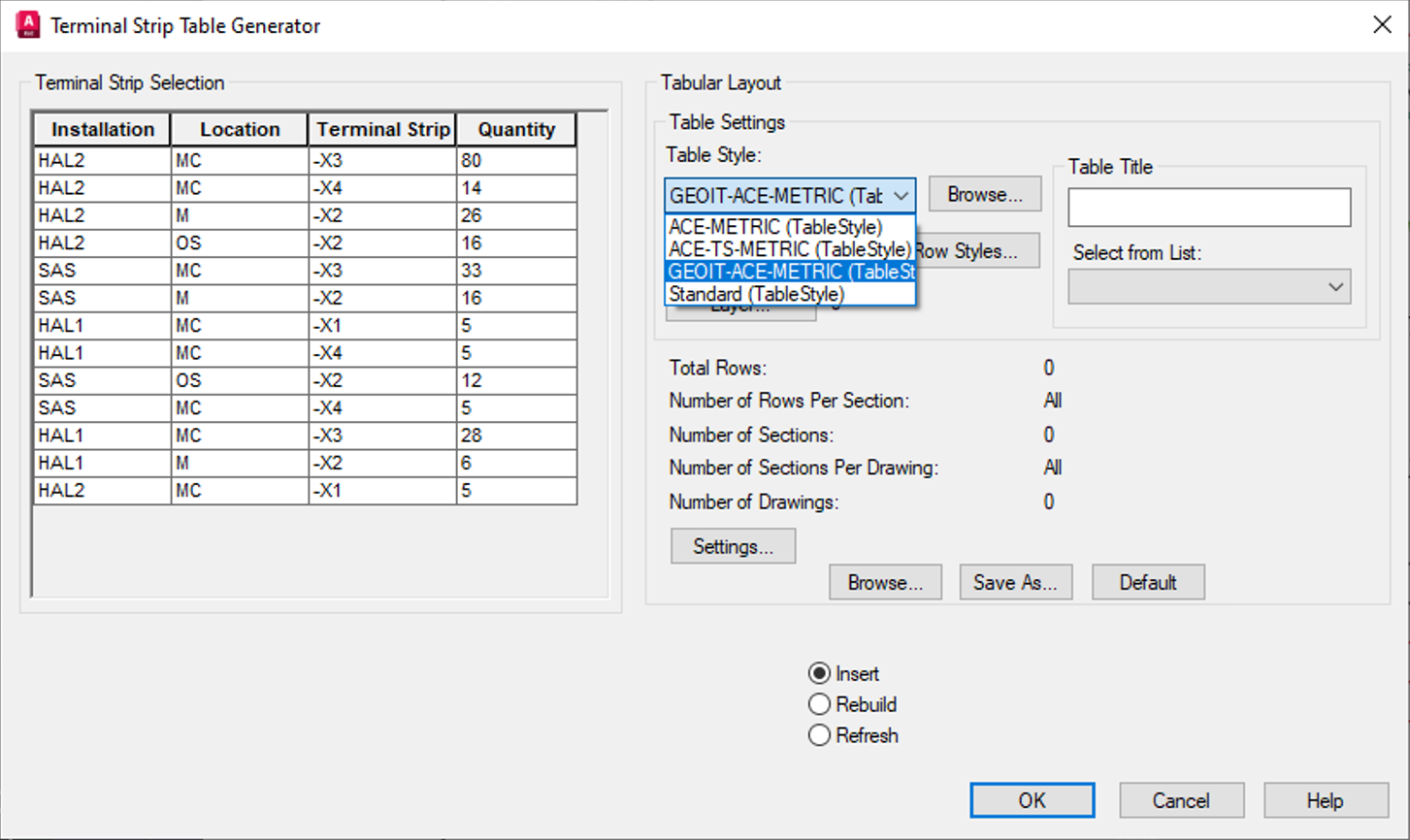The height and width of the screenshot is (840, 1410).
Task: Click into the Table Title text field
Action: (1209, 208)
